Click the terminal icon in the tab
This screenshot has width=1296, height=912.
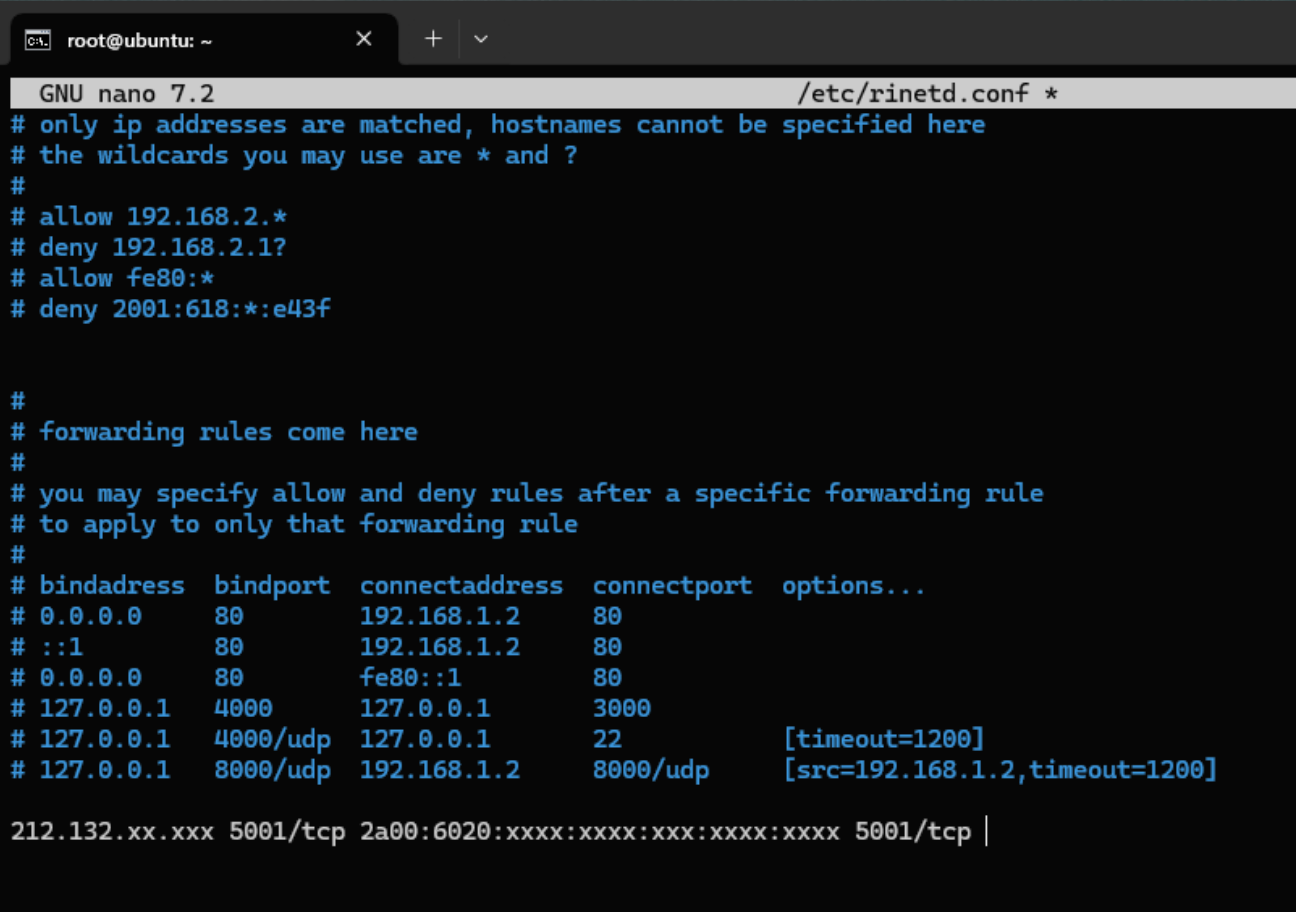coord(38,40)
